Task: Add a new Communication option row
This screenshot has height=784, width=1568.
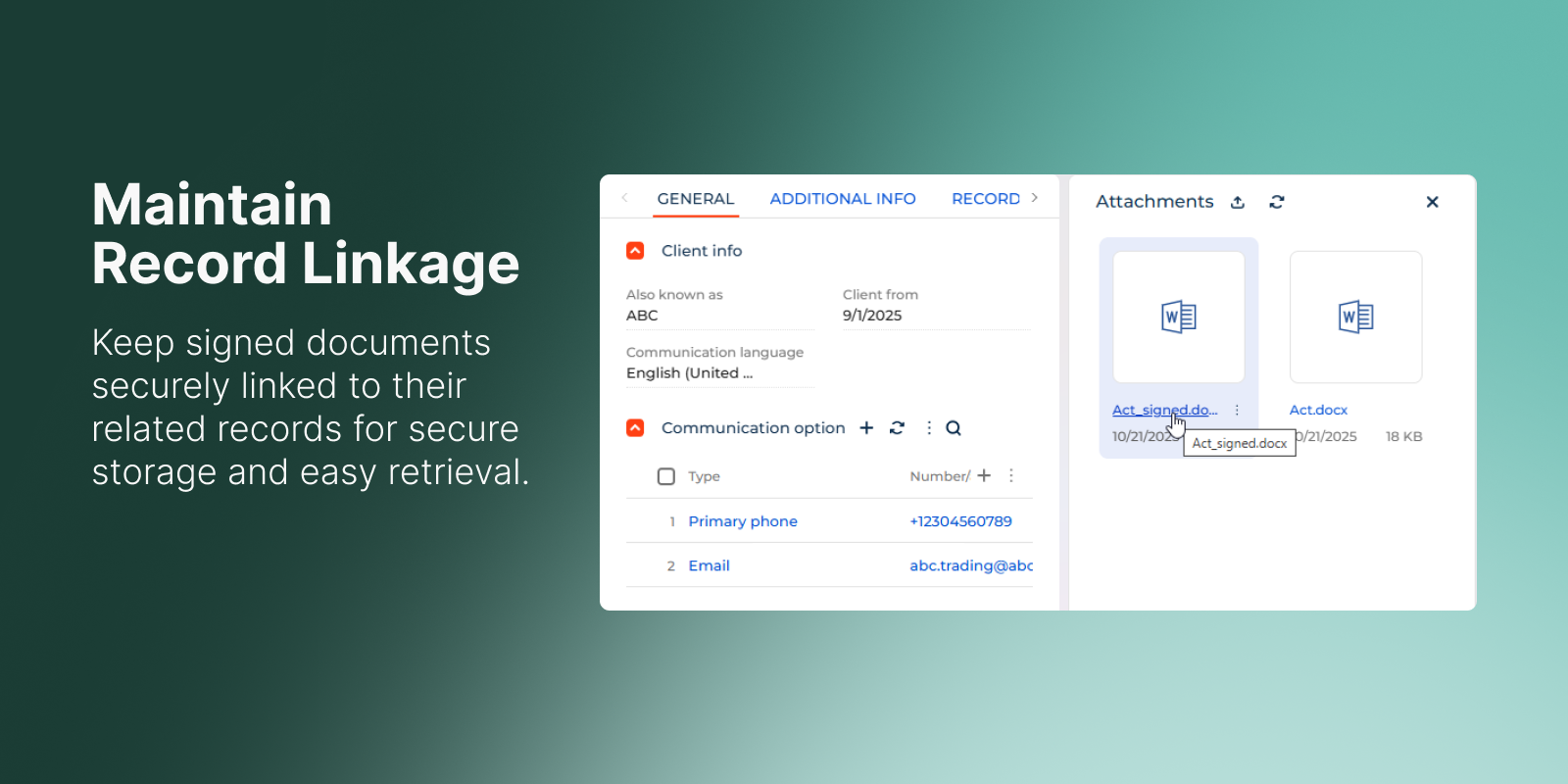Action: coord(866,428)
